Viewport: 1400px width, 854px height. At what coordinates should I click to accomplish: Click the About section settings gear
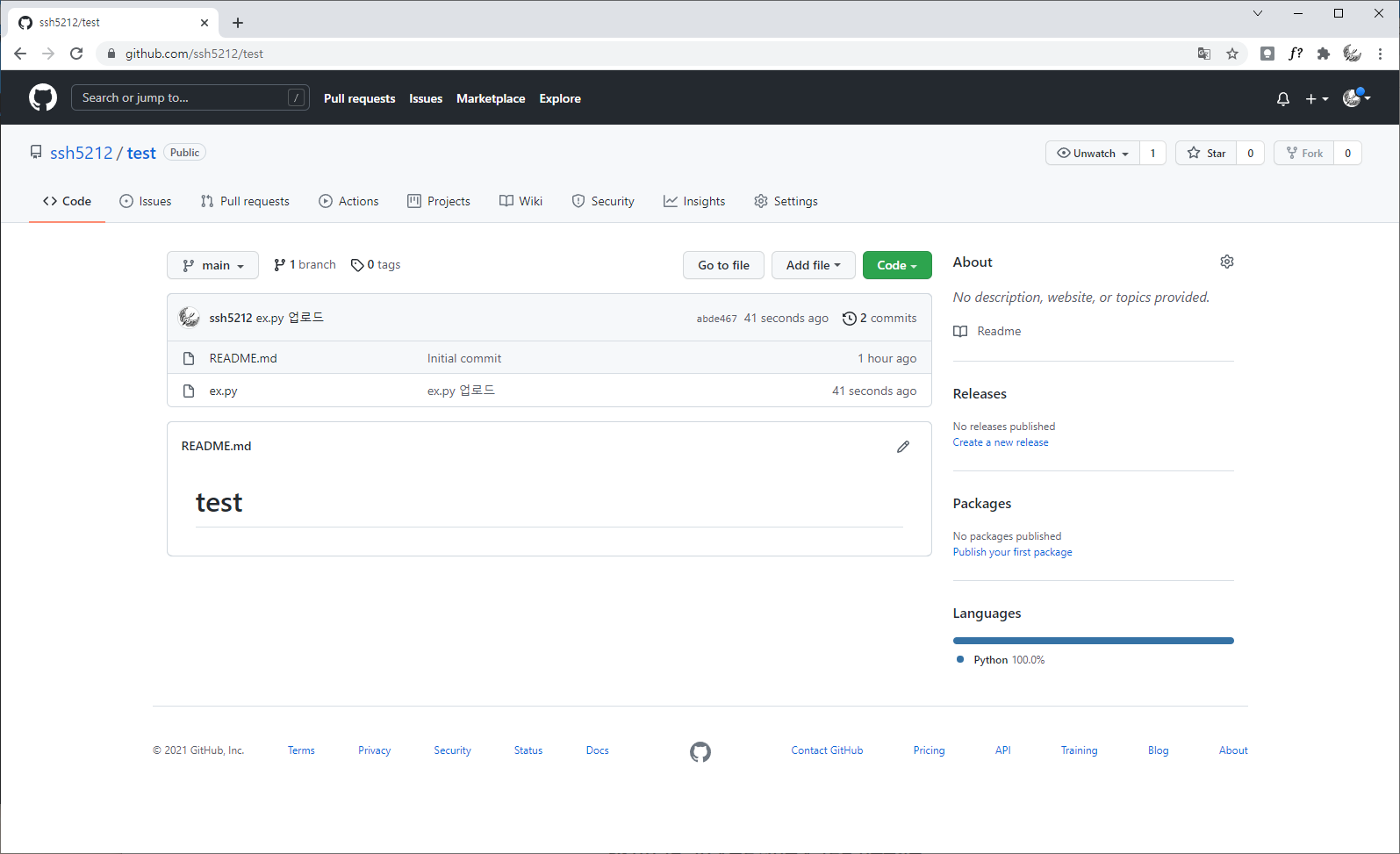[x=1227, y=262]
